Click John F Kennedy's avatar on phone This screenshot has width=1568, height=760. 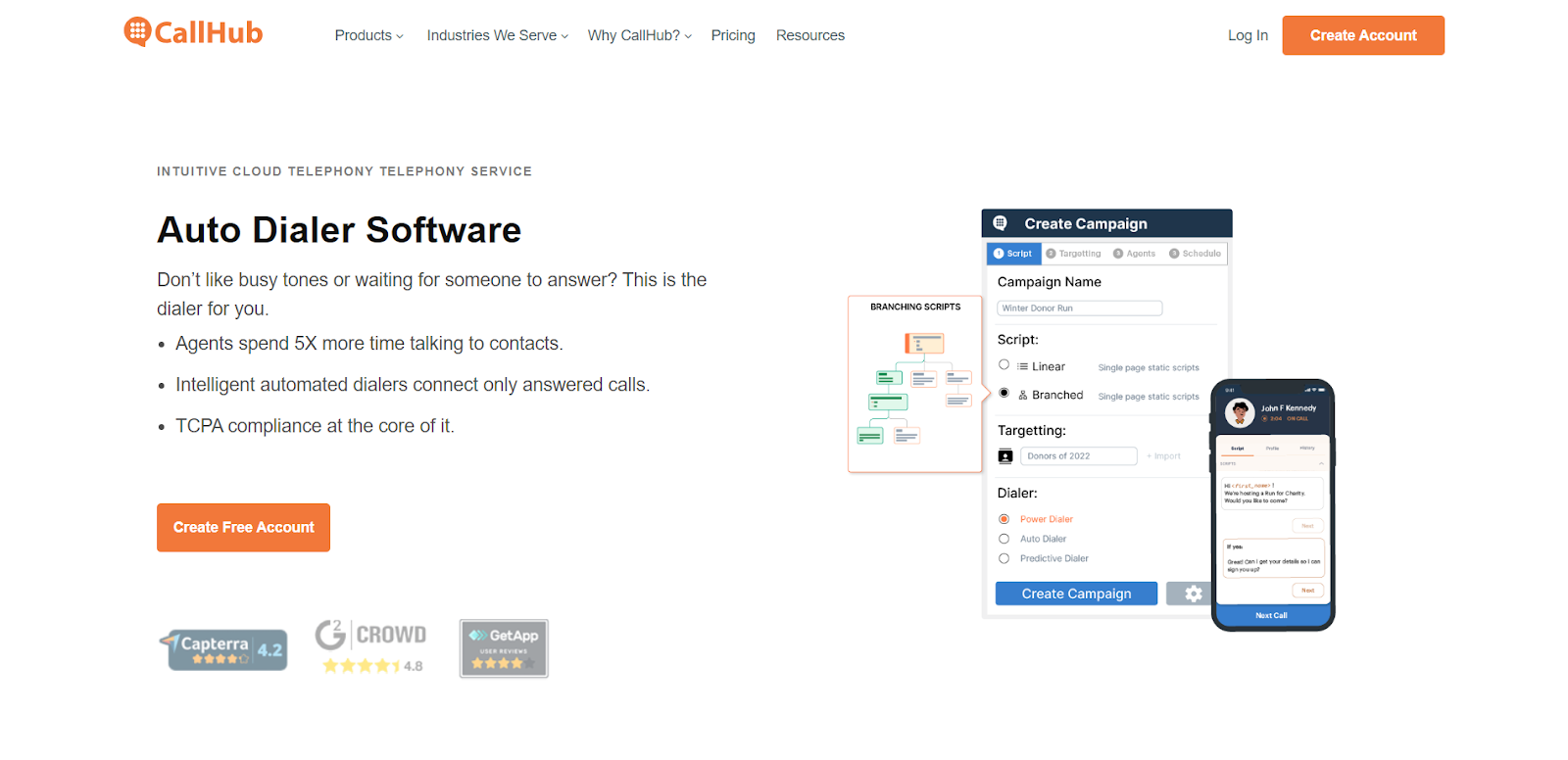pos(1240,412)
